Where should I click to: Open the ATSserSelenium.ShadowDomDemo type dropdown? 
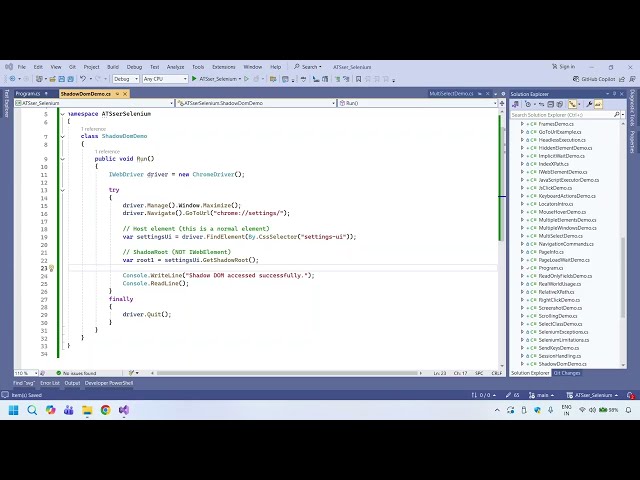click(256, 103)
